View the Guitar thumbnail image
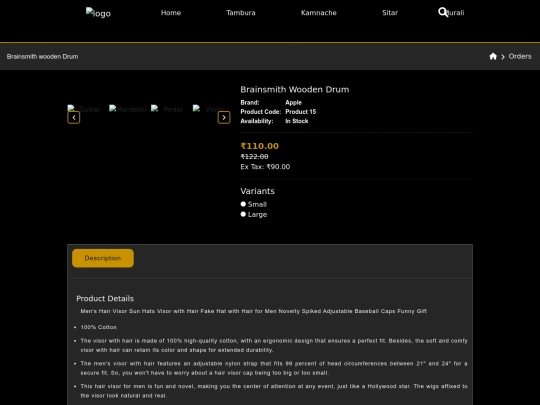 coord(84,109)
